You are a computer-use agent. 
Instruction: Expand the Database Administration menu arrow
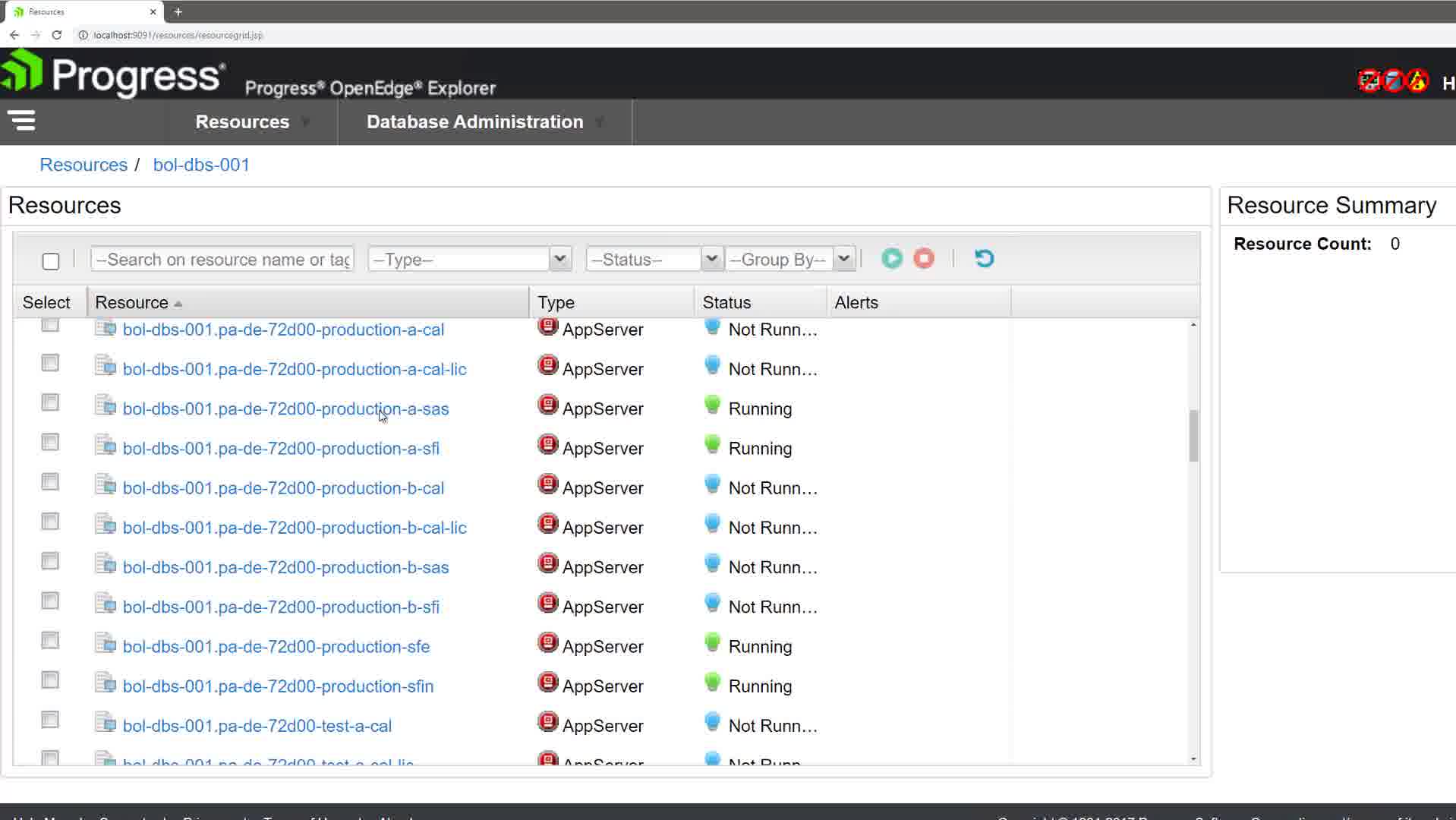pyautogui.click(x=600, y=122)
